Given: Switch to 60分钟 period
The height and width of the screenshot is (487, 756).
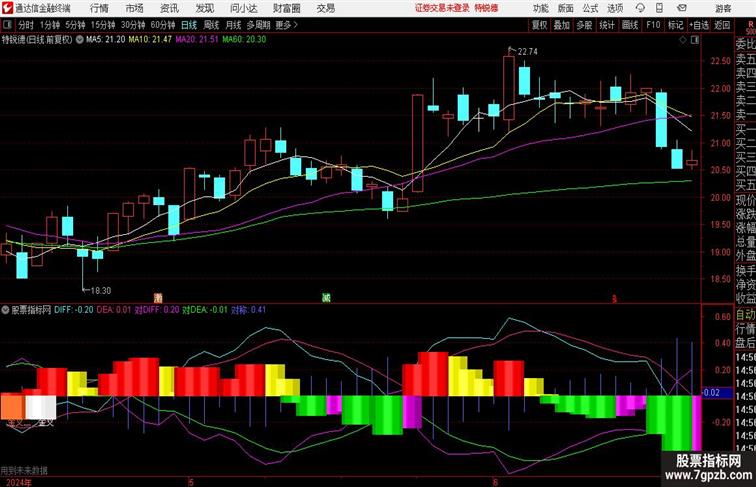Looking at the screenshot, I should click(163, 25).
